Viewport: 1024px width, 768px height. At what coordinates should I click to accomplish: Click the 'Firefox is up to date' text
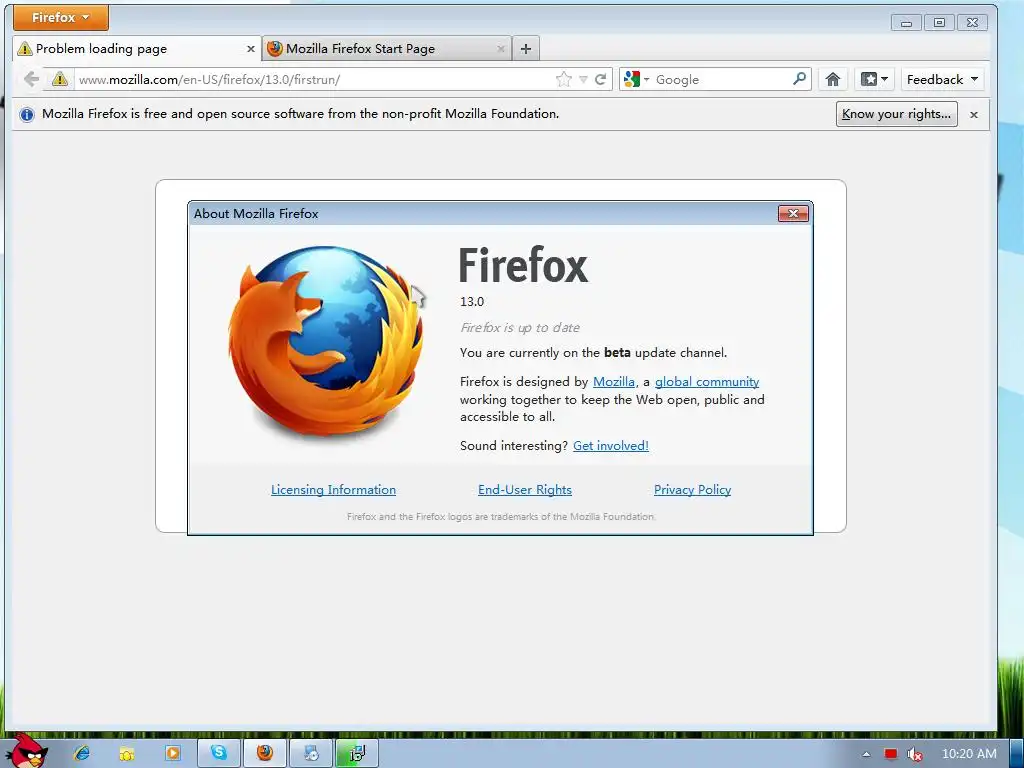[520, 328]
